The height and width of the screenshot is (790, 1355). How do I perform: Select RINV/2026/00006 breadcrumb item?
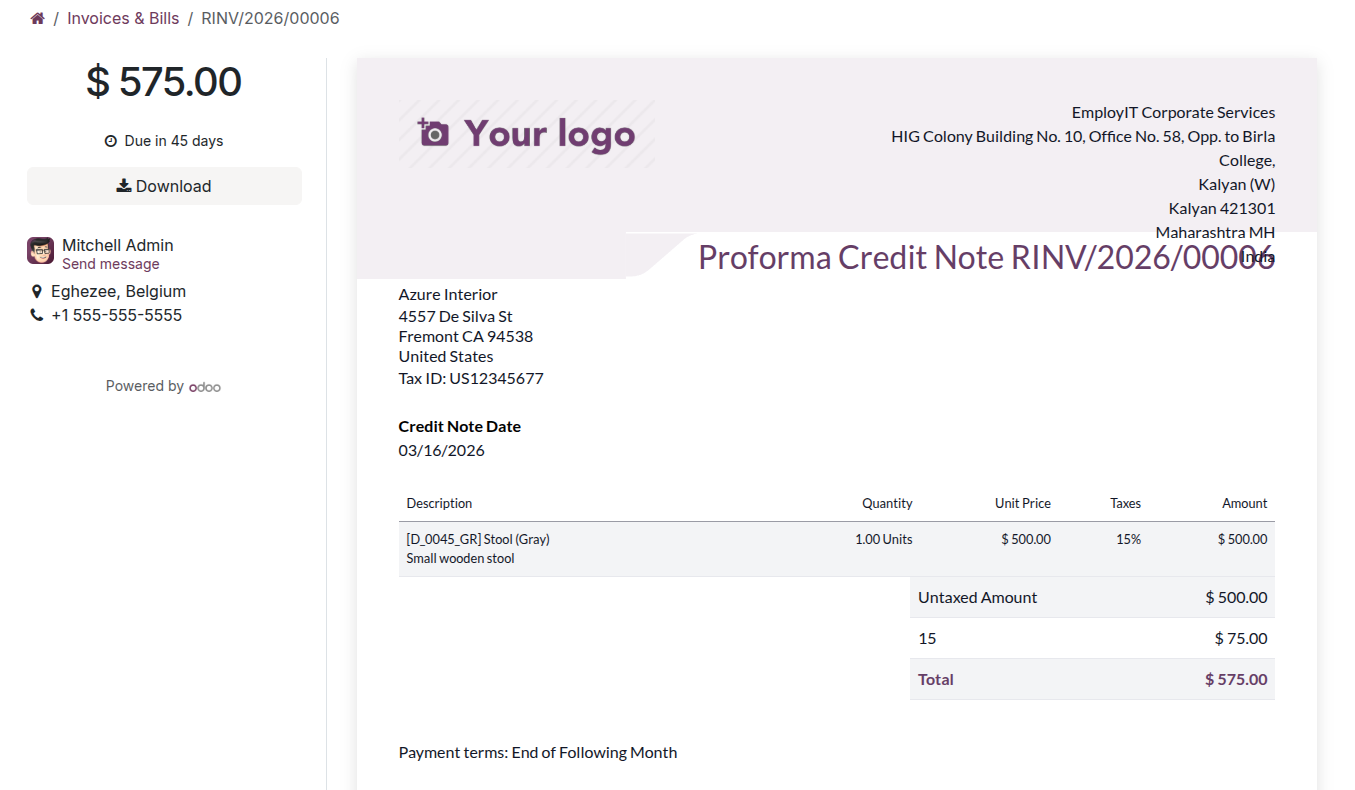tap(270, 18)
